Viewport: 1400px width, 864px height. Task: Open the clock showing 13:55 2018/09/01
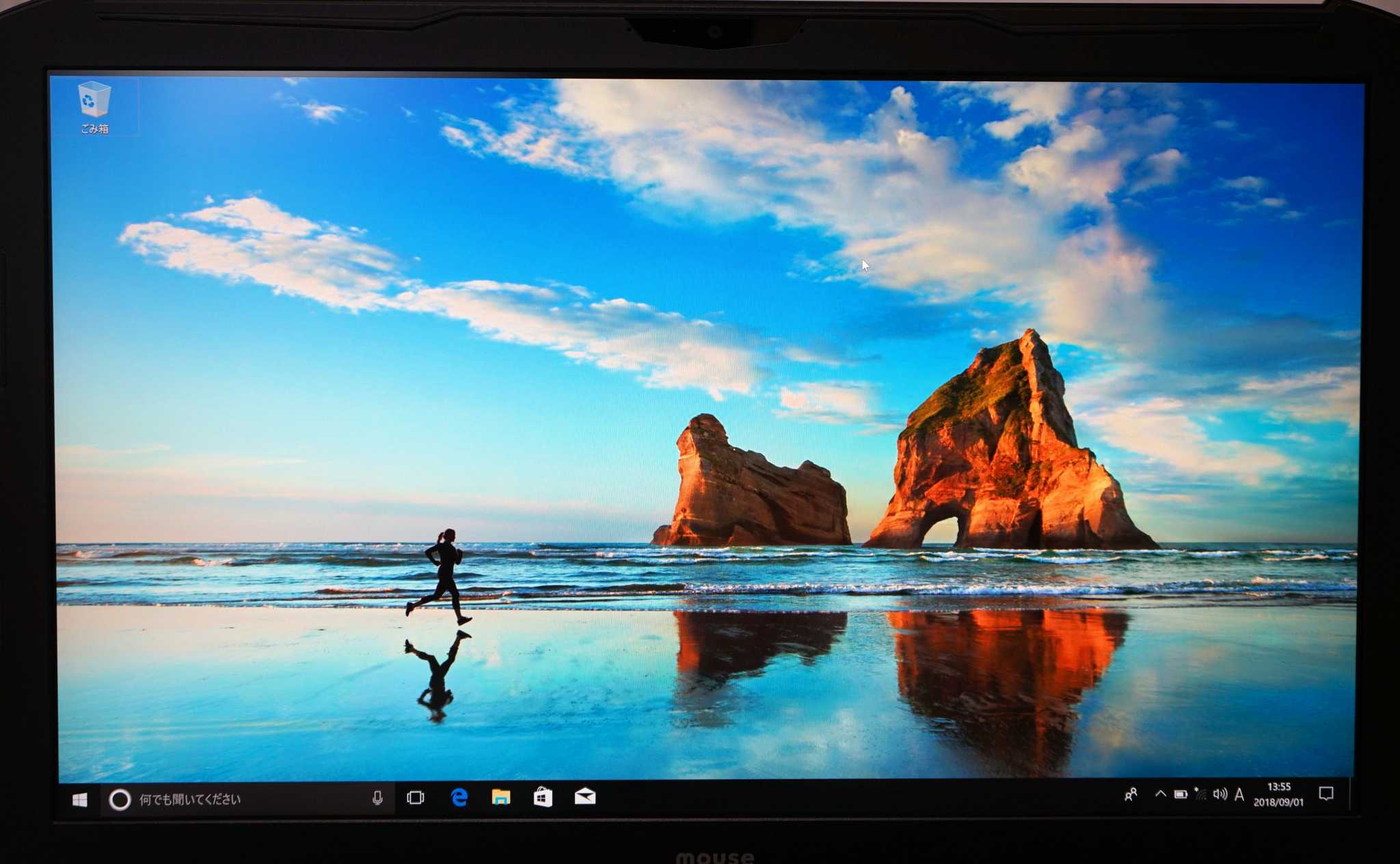(1278, 794)
